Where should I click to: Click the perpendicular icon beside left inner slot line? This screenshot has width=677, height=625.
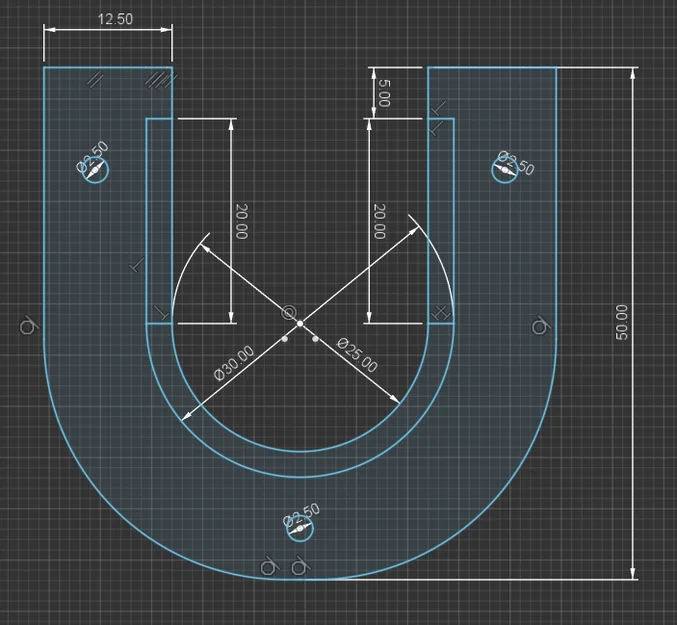137,265
